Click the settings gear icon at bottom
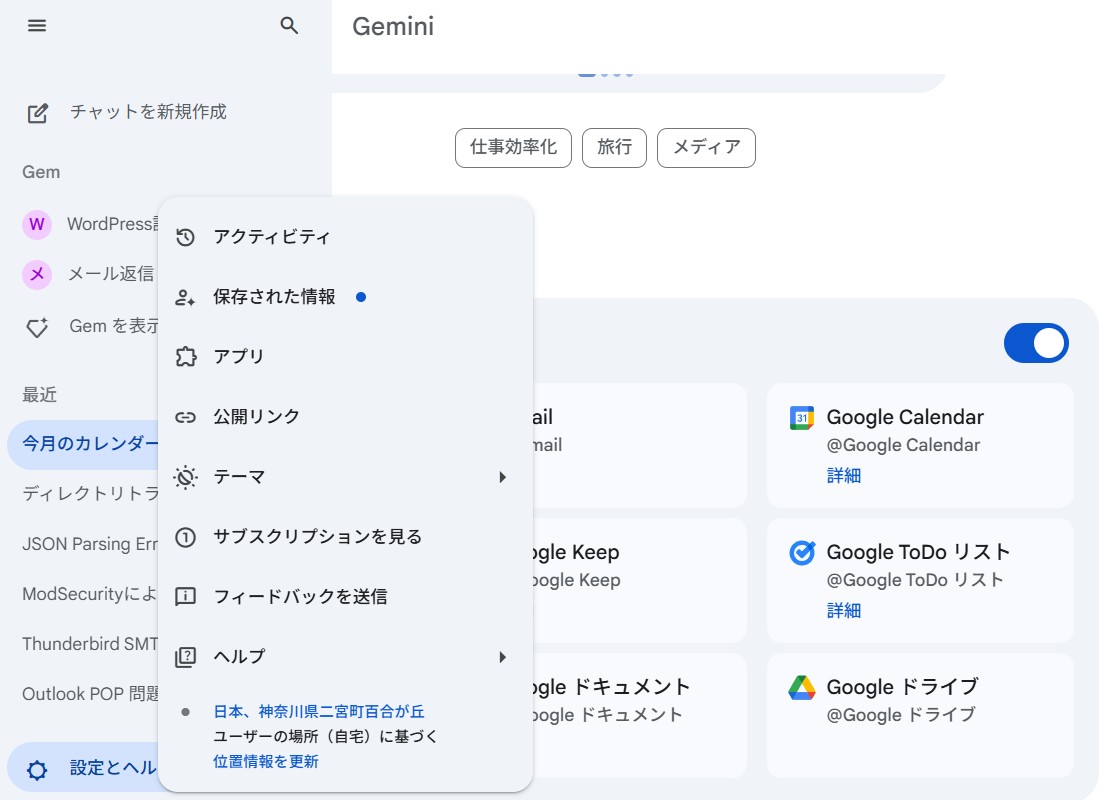The image size is (1107, 800). pos(37,769)
